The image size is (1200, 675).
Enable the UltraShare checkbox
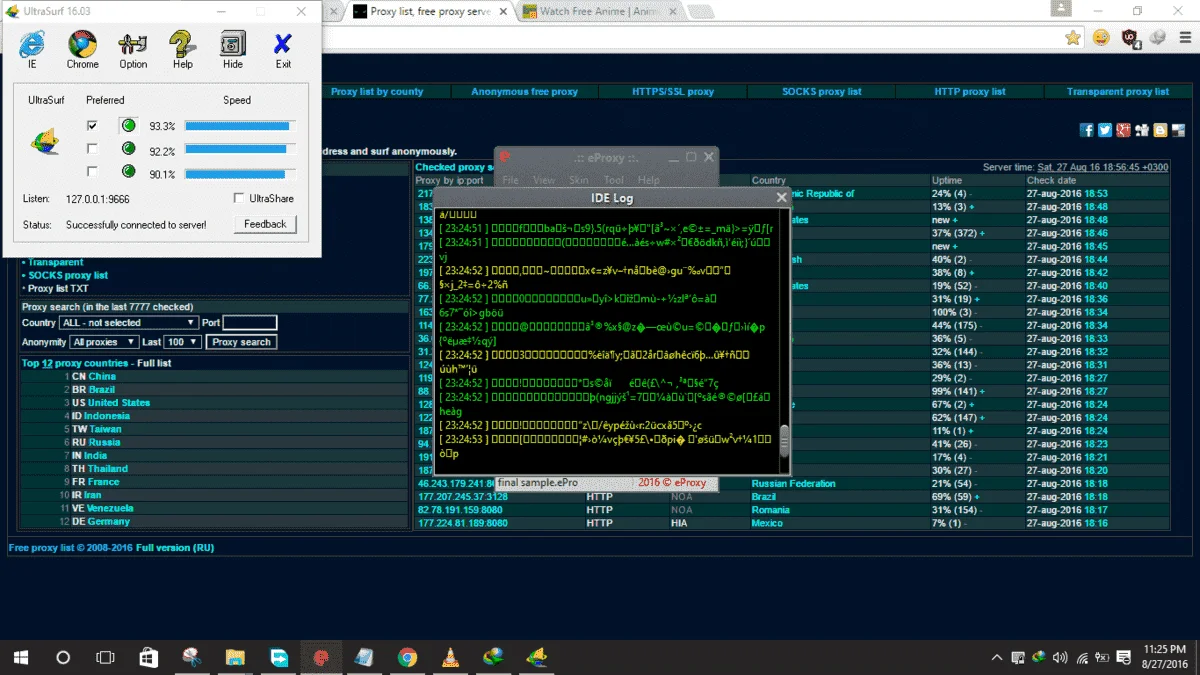[239, 198]
